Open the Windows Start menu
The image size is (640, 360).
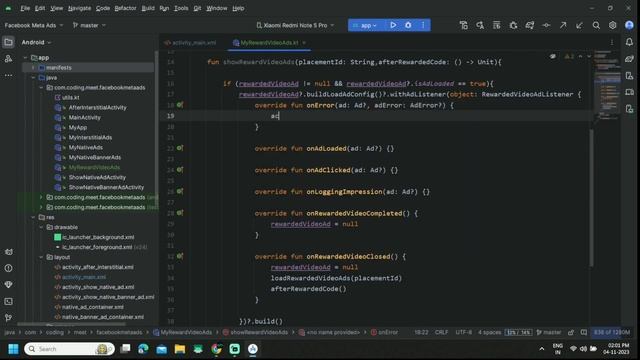pos(13,349)
